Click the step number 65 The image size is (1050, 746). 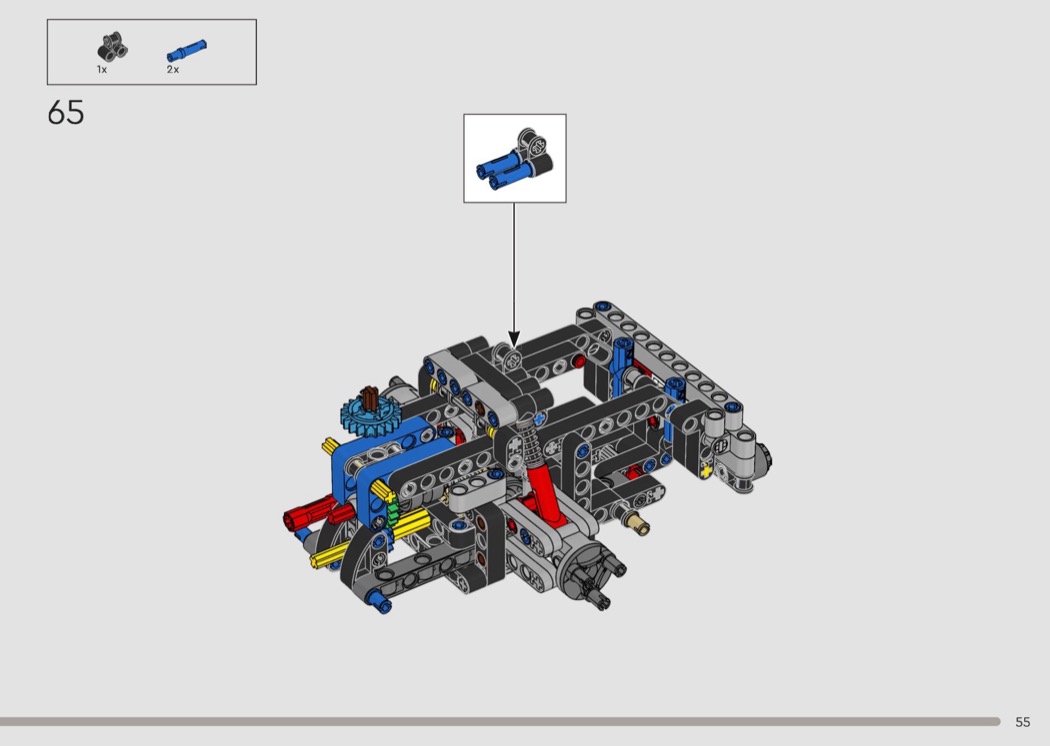[66, 113]
